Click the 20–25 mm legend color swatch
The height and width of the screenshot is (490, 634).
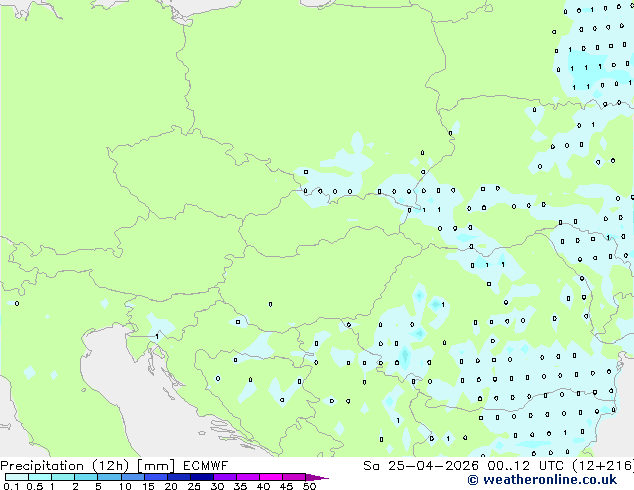(179, 477)
